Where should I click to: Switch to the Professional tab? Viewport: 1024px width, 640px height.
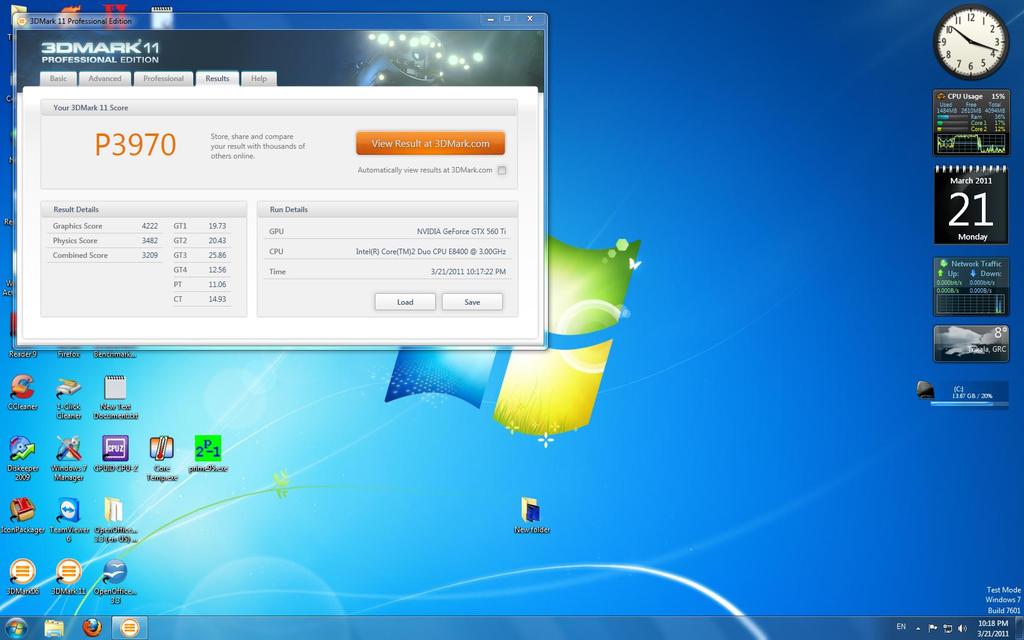[x=163, y=78]
